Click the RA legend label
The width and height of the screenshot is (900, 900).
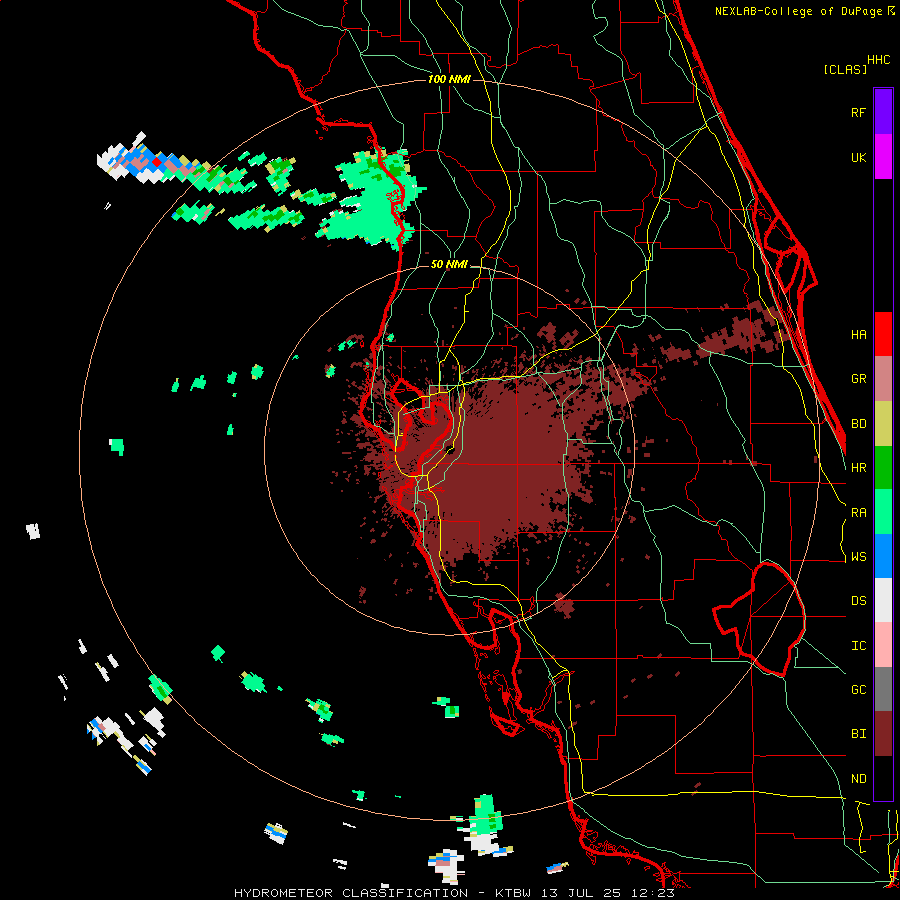coord(859,513)
